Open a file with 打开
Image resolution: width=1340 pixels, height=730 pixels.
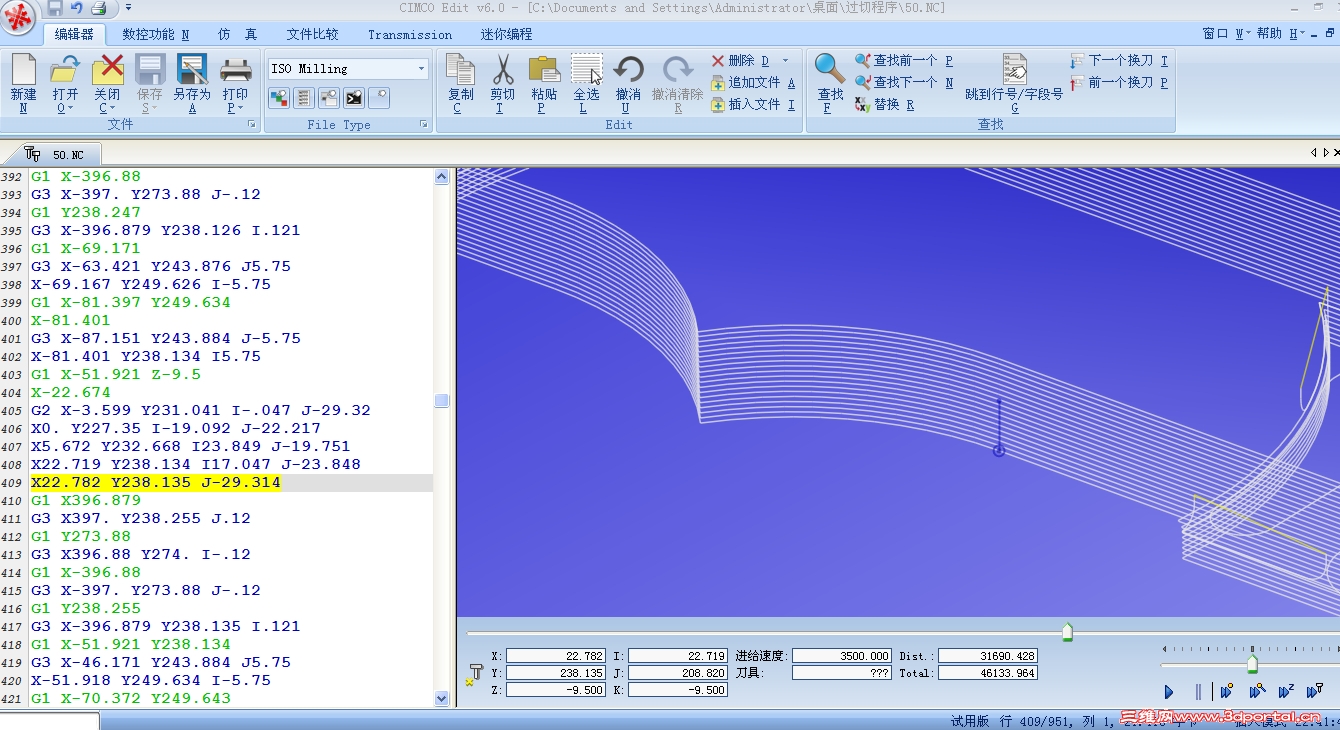(x=65, y=83)
